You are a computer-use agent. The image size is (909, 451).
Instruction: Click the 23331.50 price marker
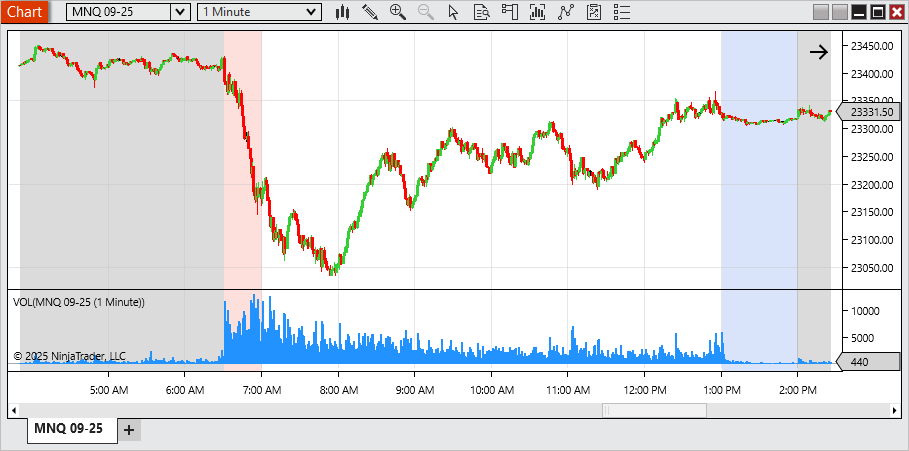pos(868,112)
